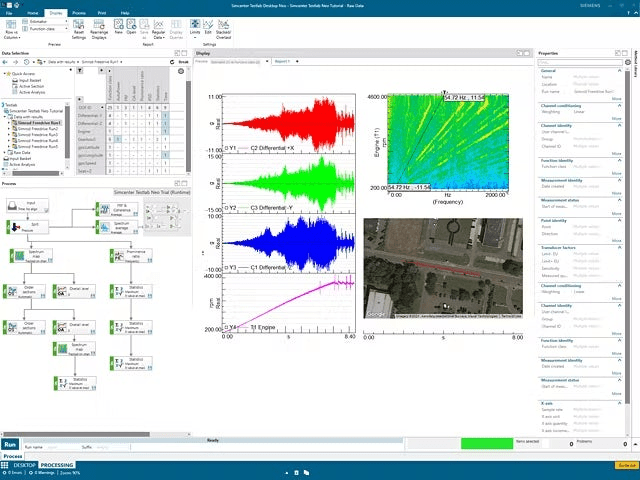Switch to the Report 1 tab
This screenshot has height=480, width=640.
(x=280, y=62)
